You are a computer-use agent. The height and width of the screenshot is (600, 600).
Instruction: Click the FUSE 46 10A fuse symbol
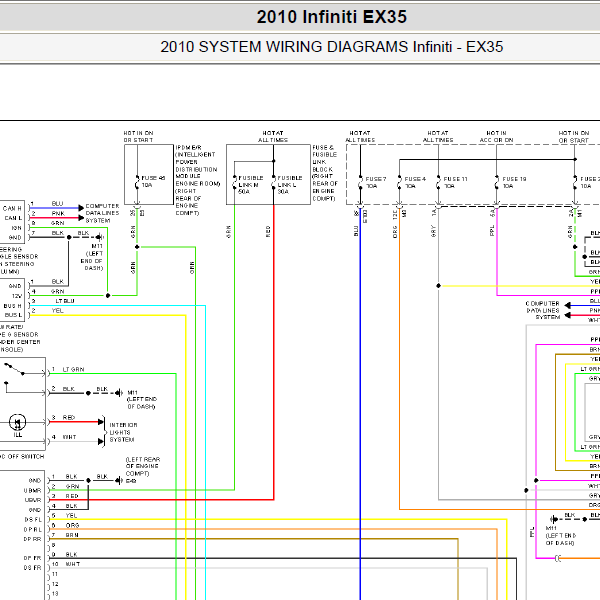click(x=137, y=182)
